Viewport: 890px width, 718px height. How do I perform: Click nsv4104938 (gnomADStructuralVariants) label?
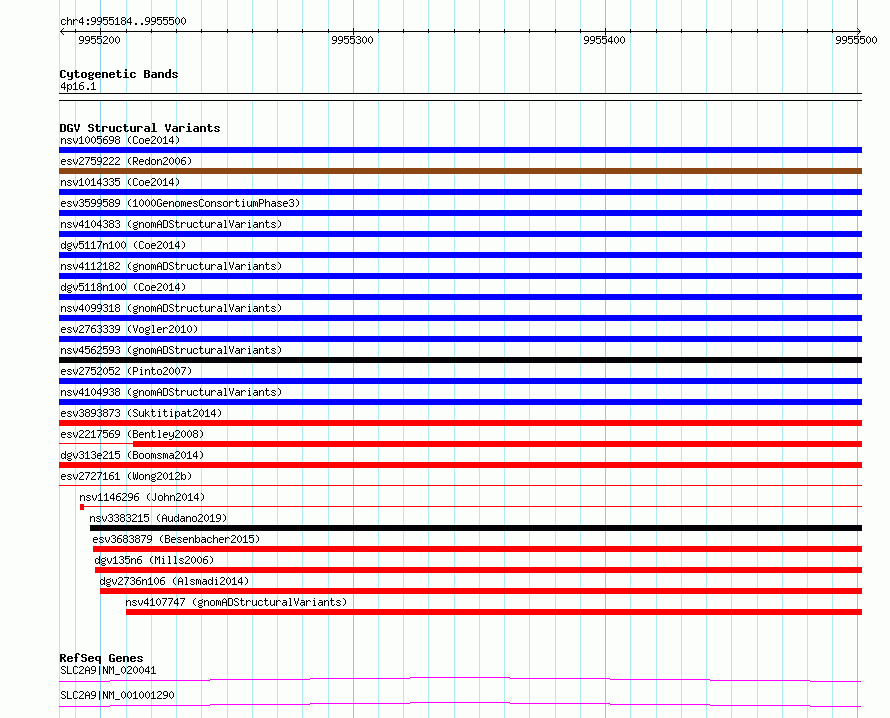point(171,392)
